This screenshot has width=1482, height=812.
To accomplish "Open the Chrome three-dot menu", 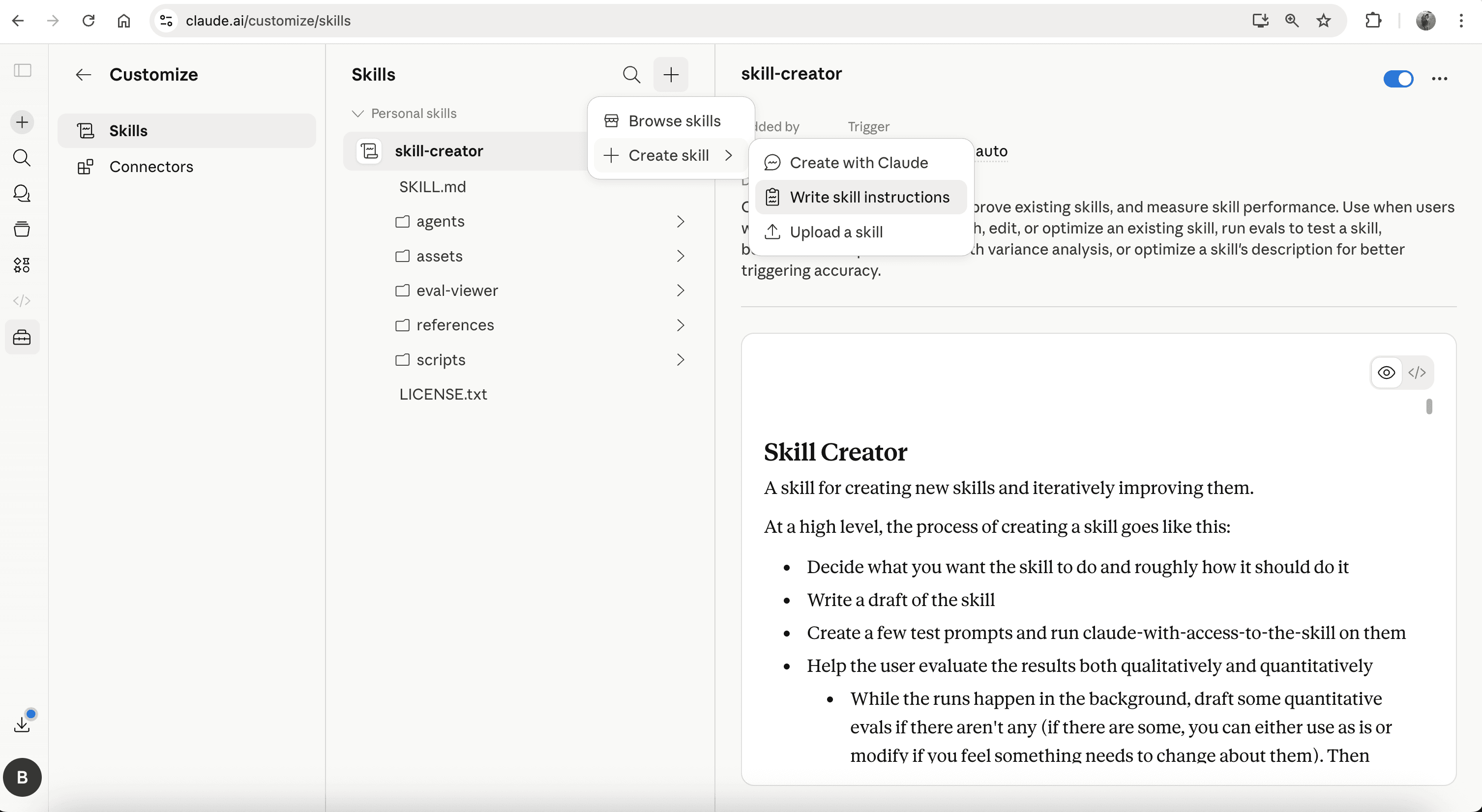I will [x=1461, y=21].
